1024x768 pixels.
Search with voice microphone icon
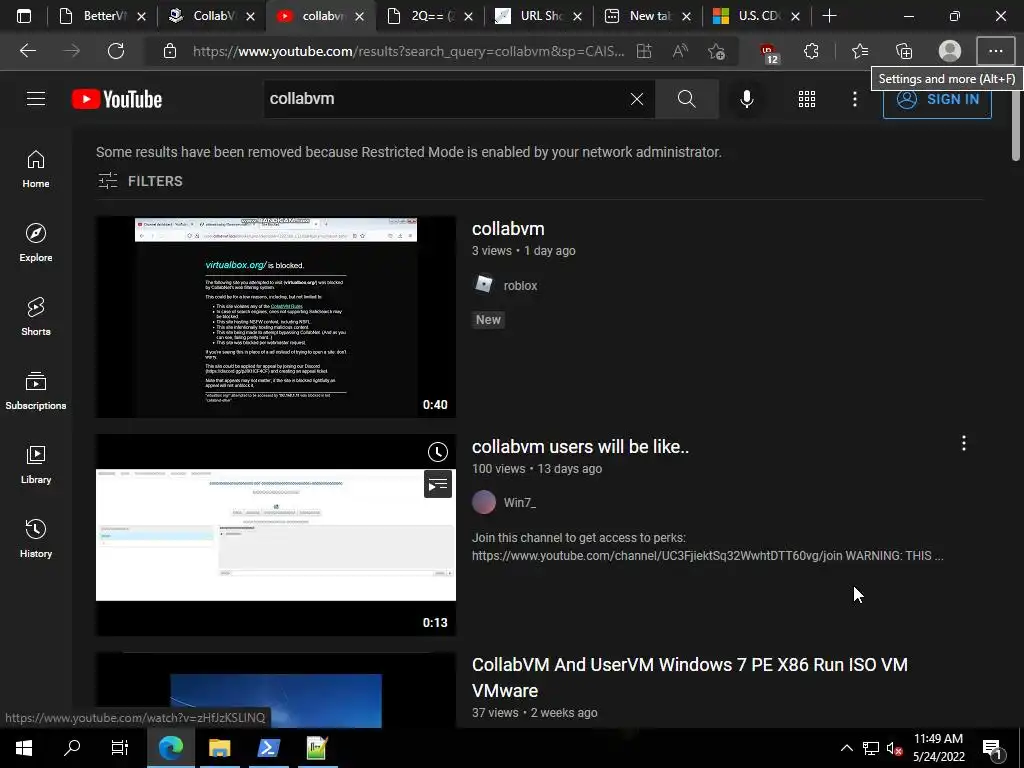pyautogui.click(x=746, y=99)
